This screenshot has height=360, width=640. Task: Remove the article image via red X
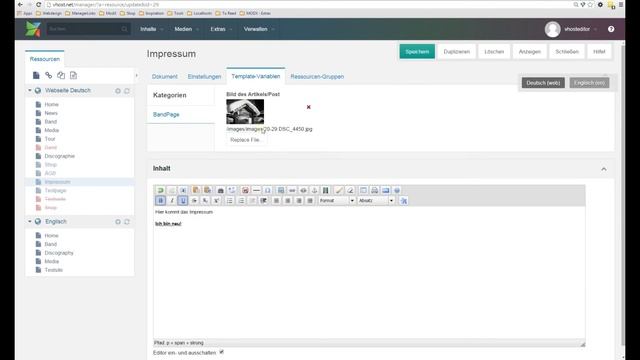(309, 107)
